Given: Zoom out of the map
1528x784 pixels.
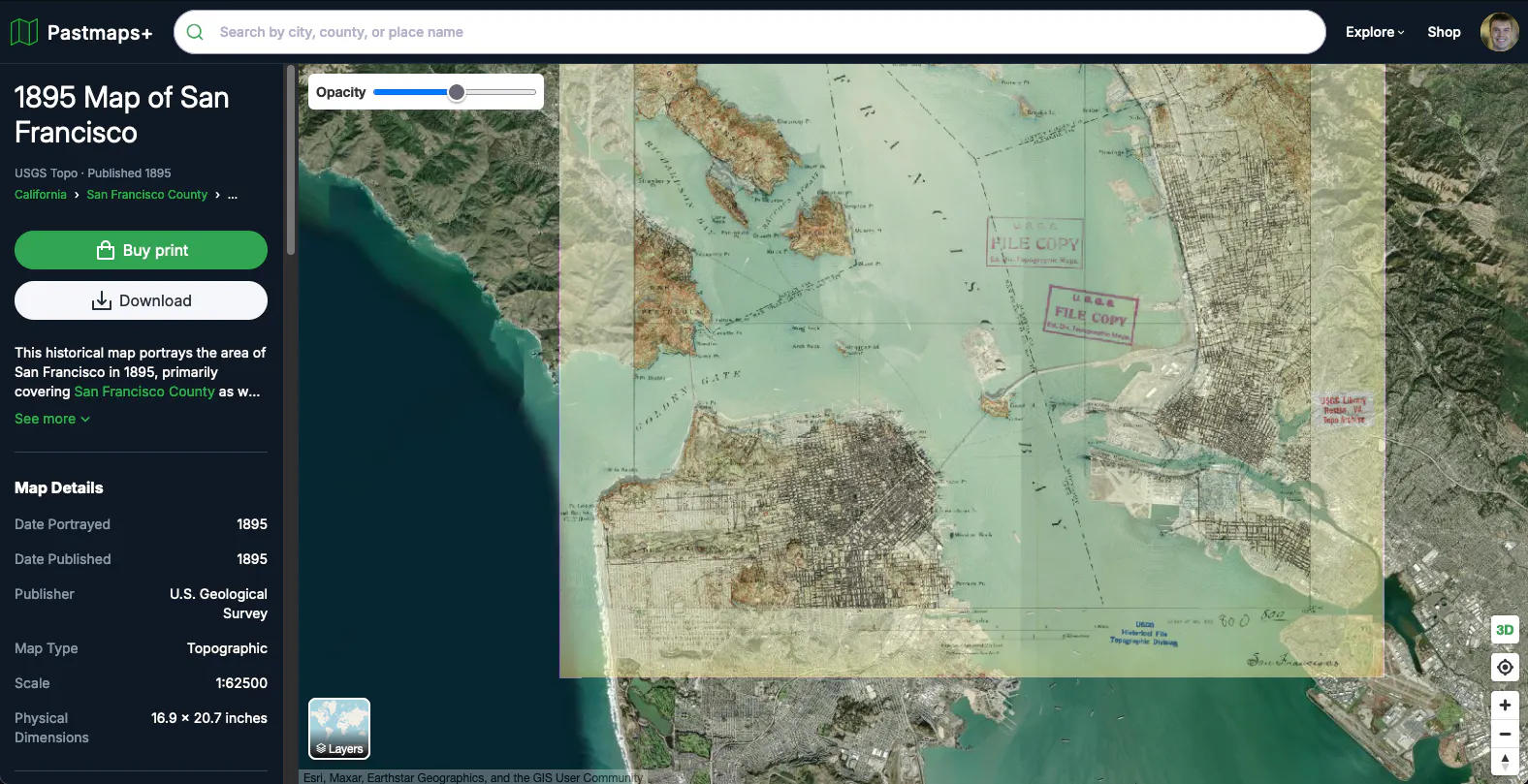Looking at the screenshot, I should (1505, 734).
